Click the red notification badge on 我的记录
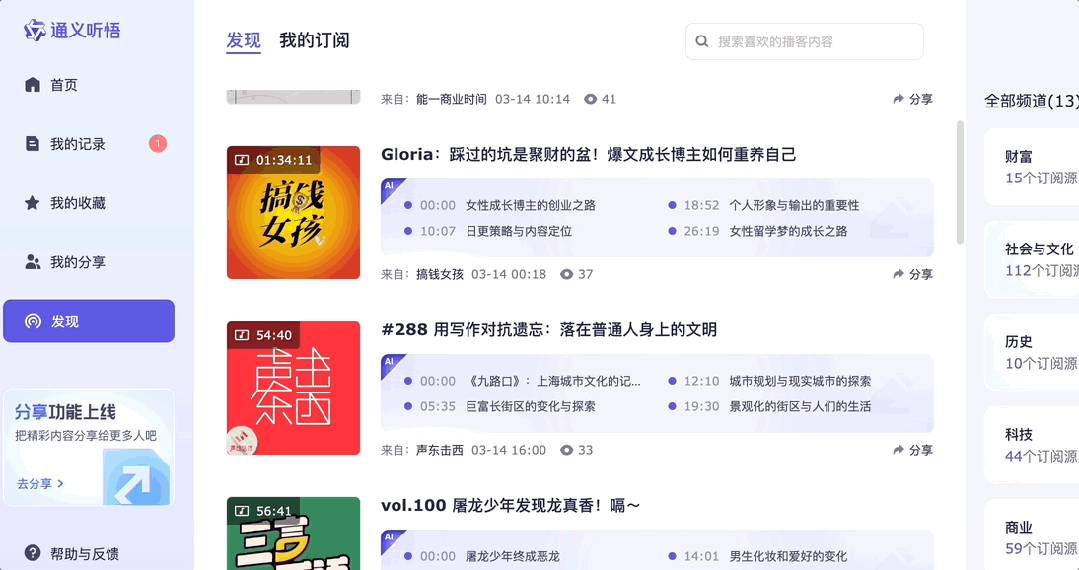This screenshot has width=1079, height=570. 158,144
